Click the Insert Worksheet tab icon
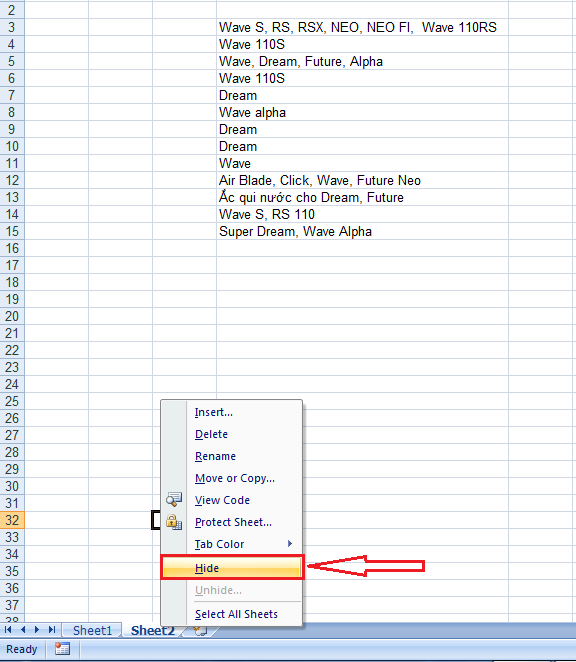The image size is (576, 662). [x=200, y=630]
